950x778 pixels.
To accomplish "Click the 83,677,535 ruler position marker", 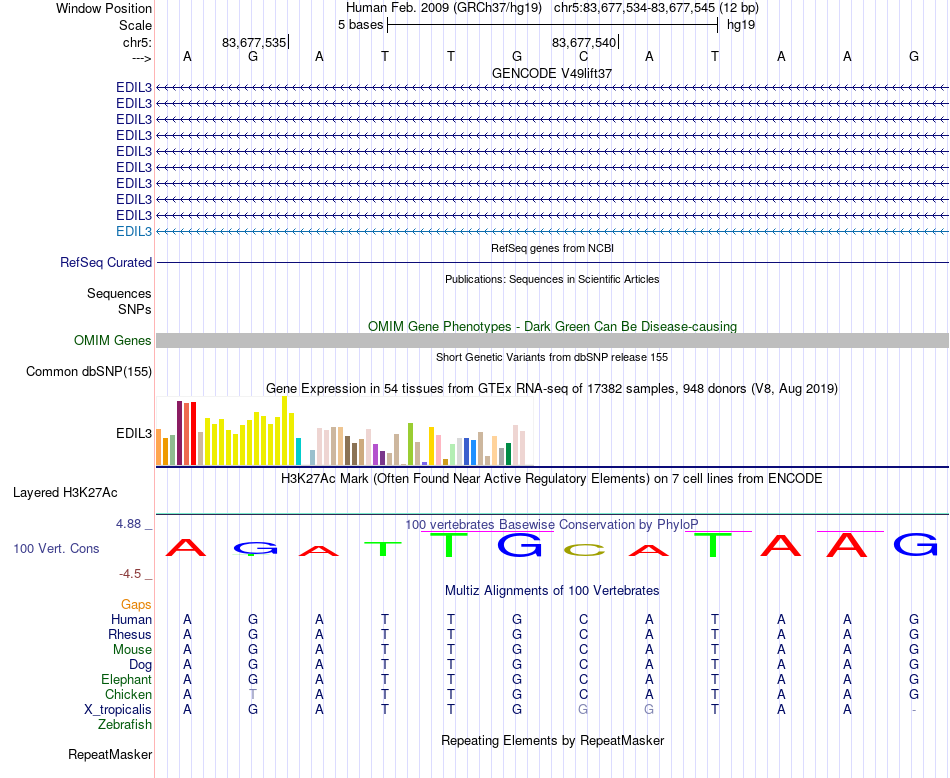I will pos(254,42).
